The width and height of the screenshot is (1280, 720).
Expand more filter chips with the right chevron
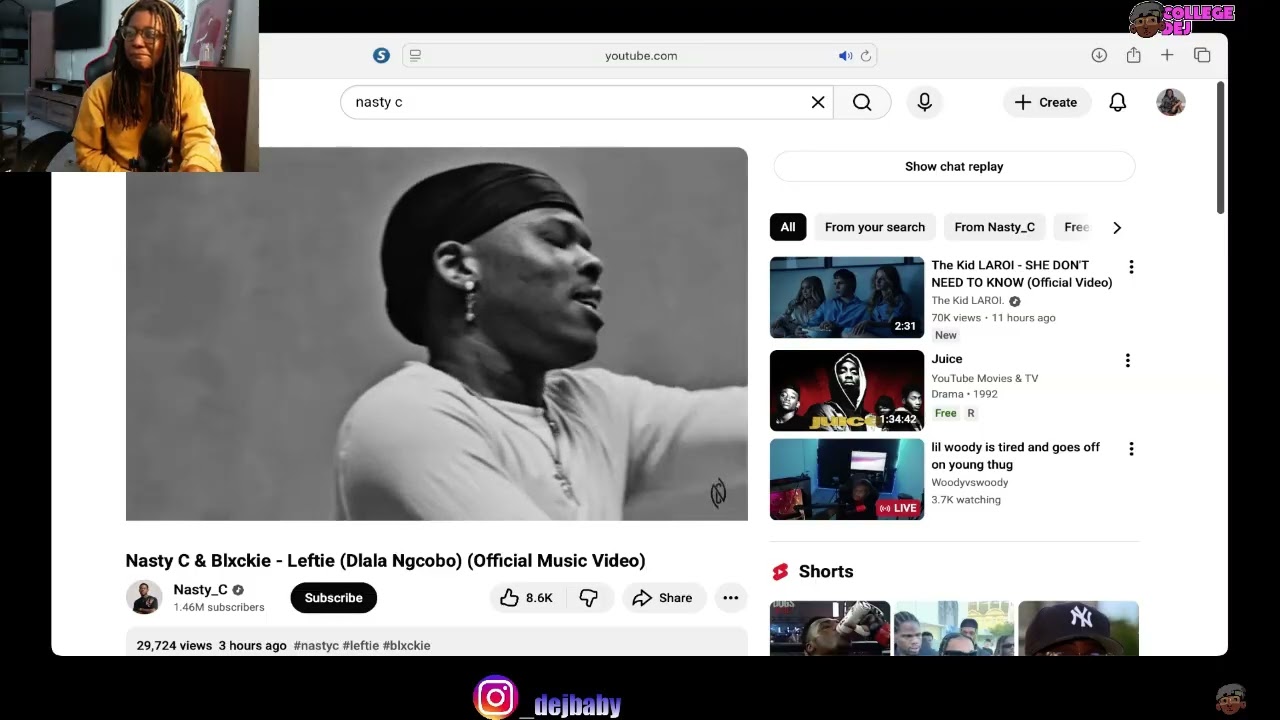[1117, 227]
